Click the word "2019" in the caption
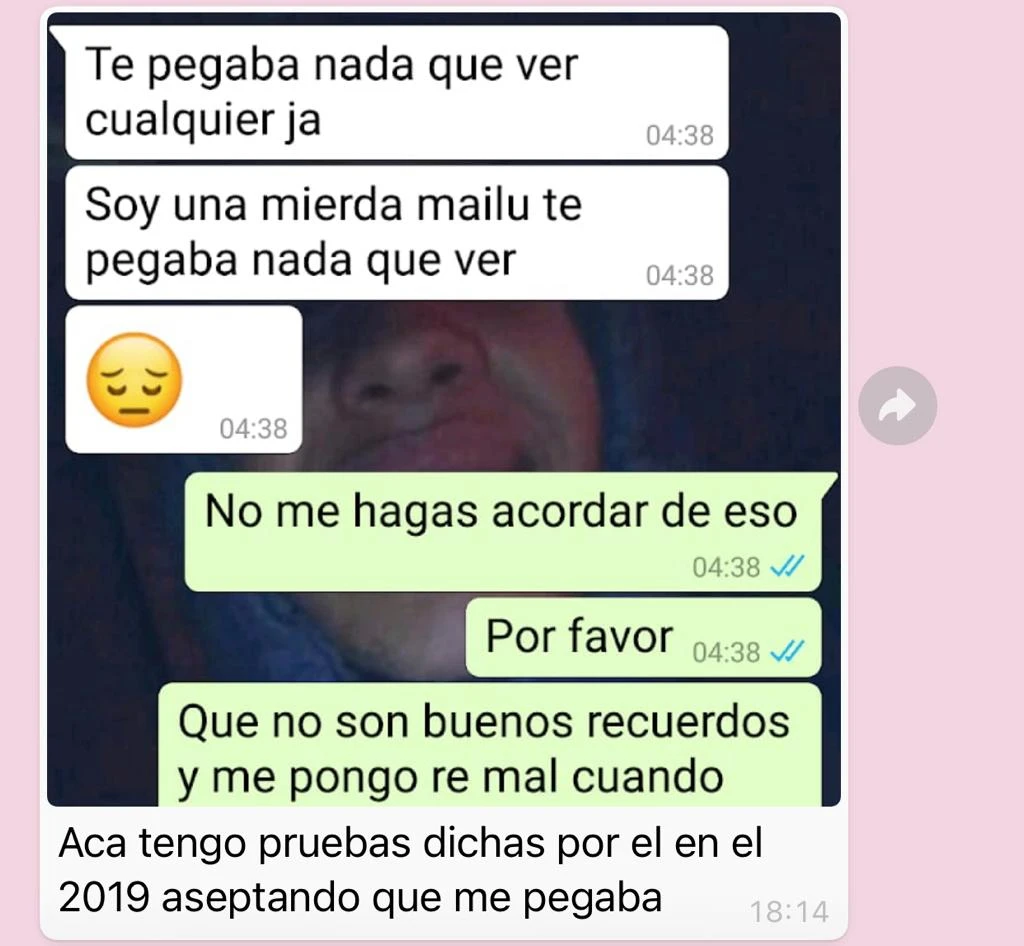 [103, 898]
